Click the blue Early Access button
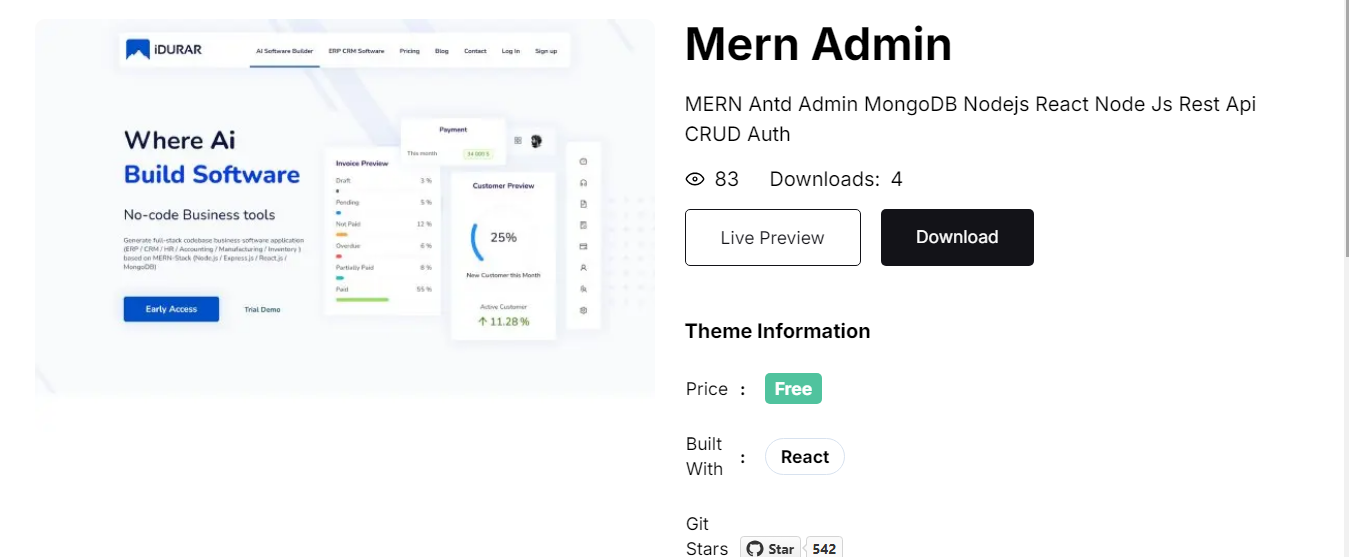This screenshot has width=1349, height=557. point(171,309)
